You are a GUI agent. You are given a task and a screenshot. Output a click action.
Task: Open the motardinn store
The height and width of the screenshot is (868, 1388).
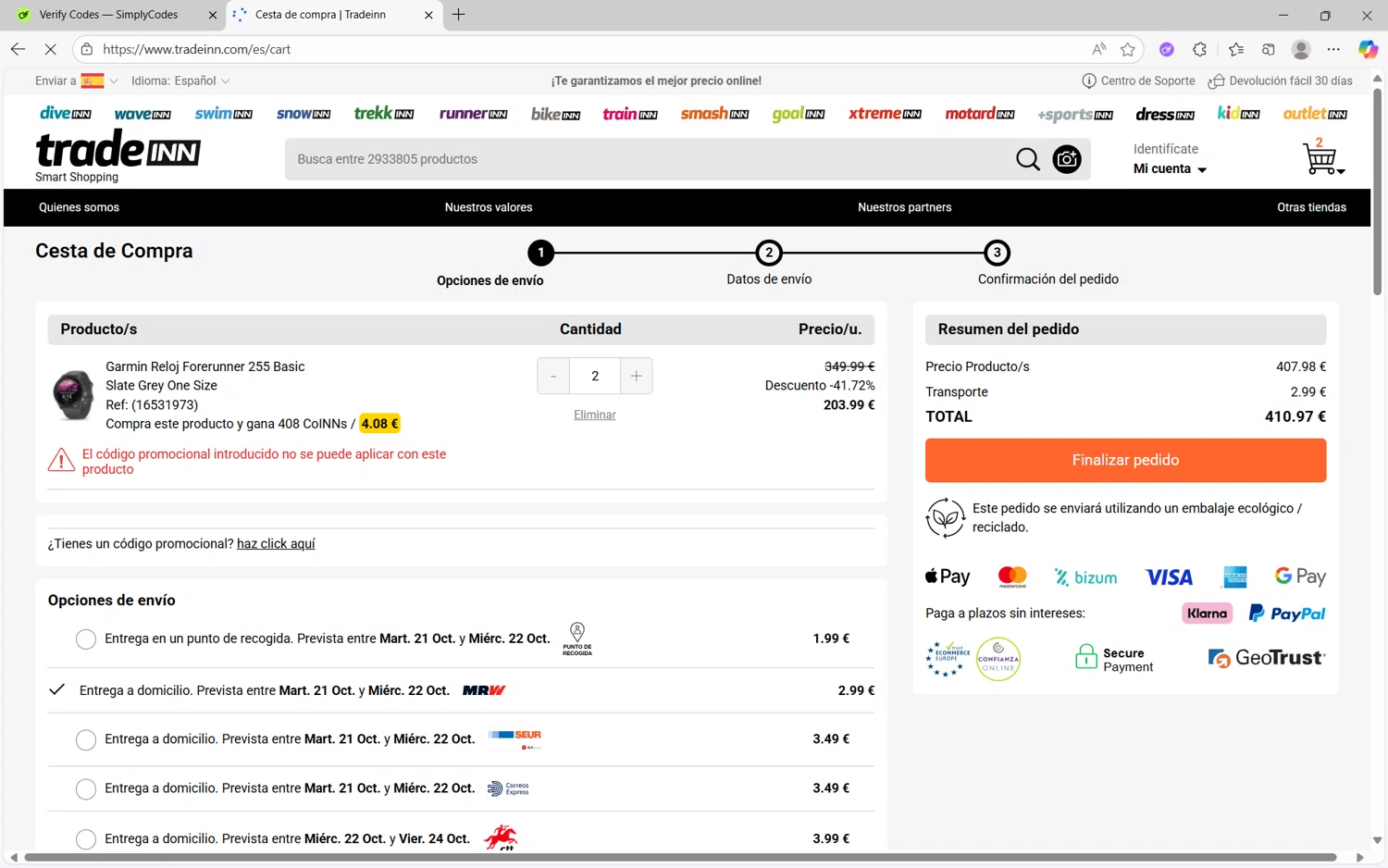980,114
